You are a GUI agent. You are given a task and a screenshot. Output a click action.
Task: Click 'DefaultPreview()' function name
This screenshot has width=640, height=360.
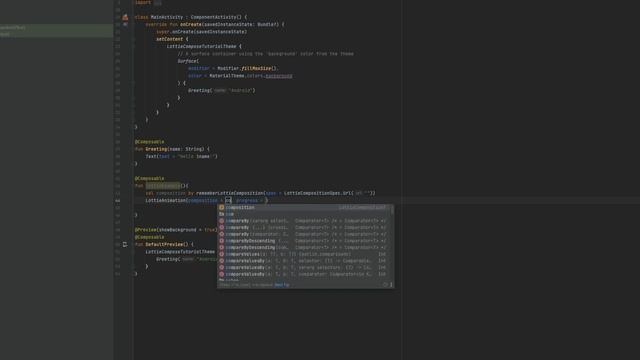click(167, 244)
